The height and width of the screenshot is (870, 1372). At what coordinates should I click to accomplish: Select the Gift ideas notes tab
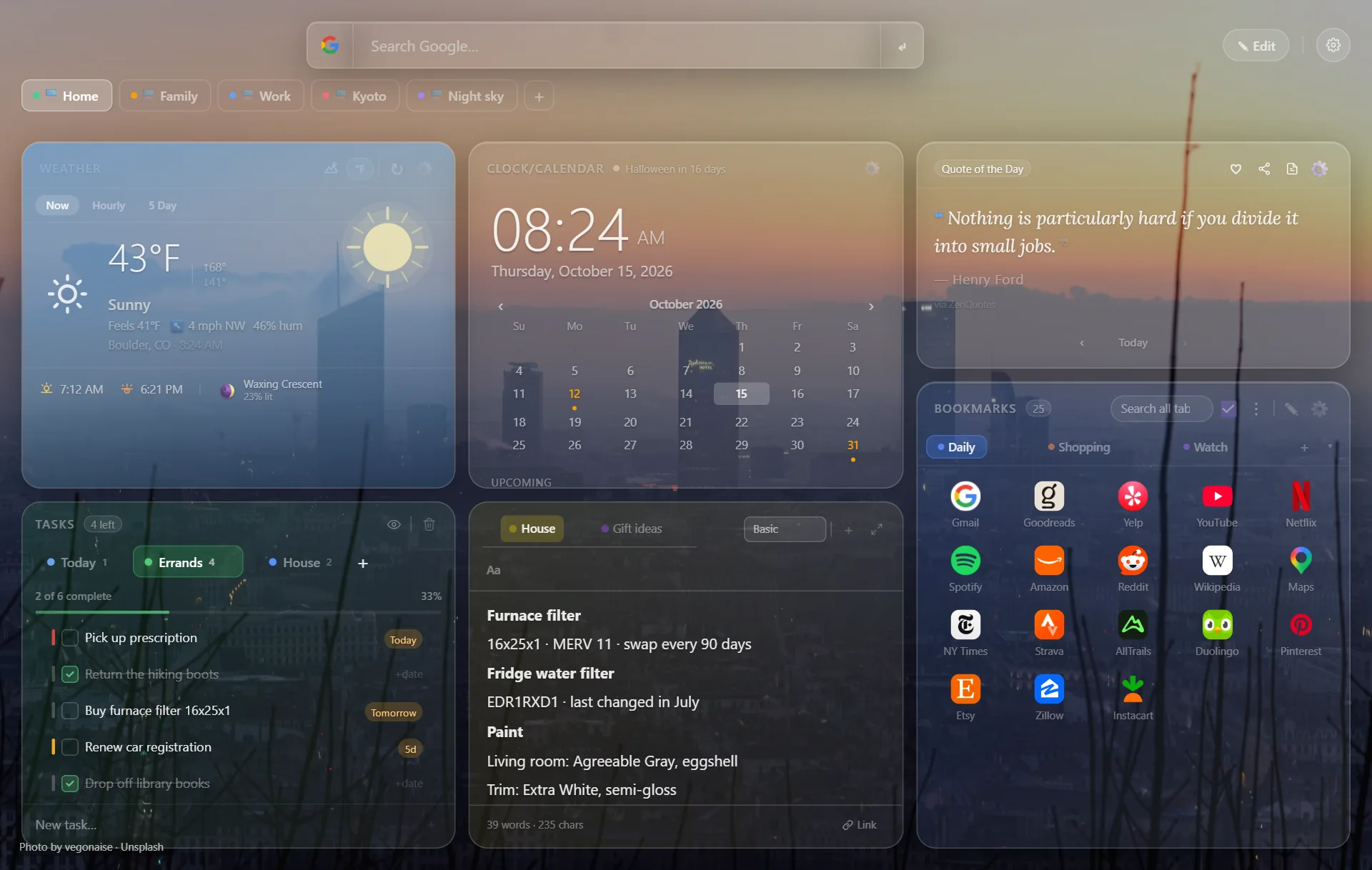pos(632,529)
